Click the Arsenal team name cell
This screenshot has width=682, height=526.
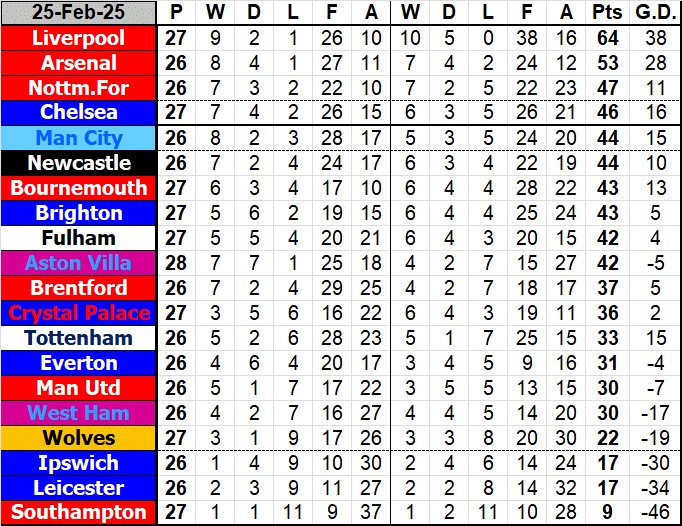78,63
